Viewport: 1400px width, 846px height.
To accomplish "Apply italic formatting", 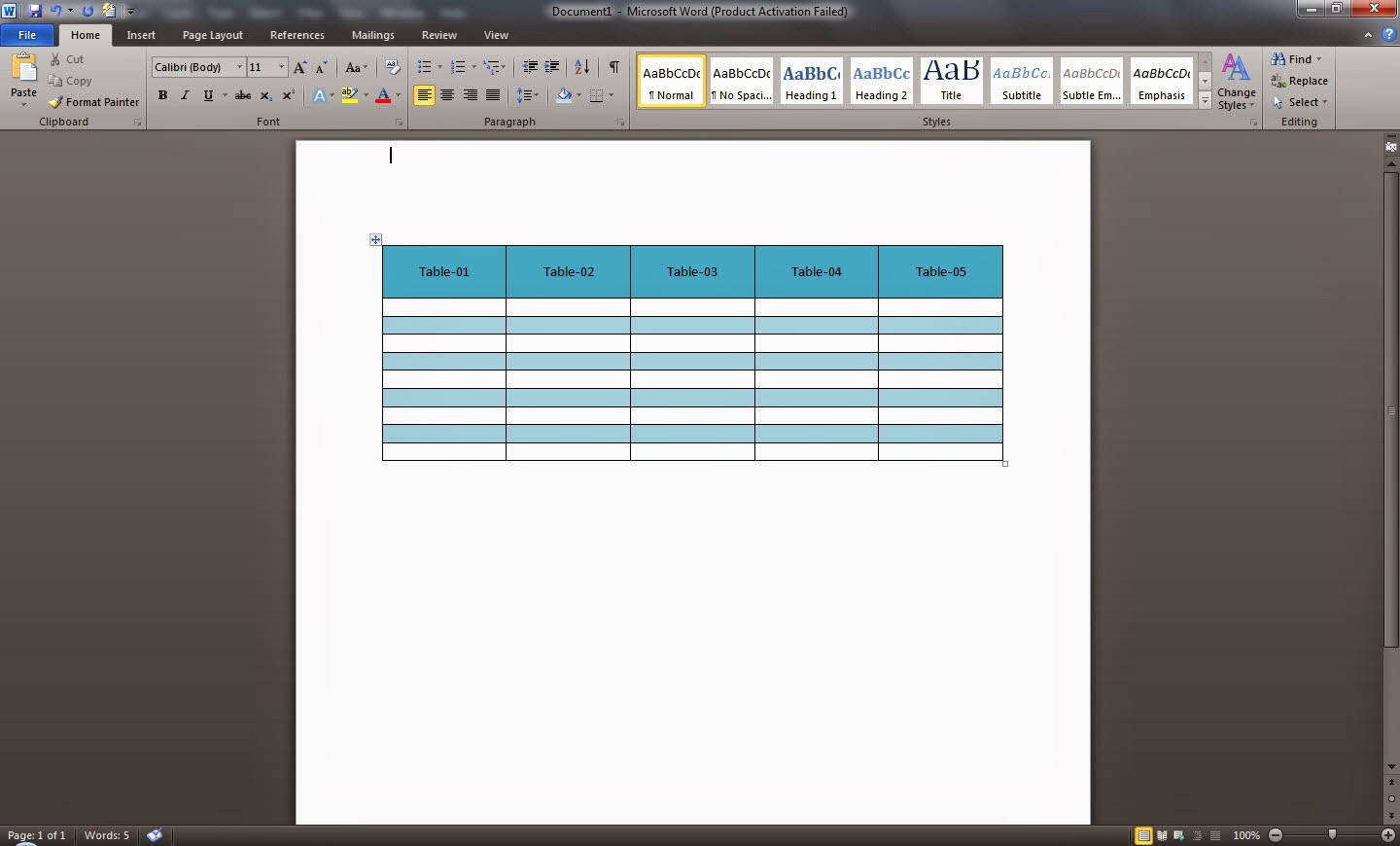I will tap(184, 95).
